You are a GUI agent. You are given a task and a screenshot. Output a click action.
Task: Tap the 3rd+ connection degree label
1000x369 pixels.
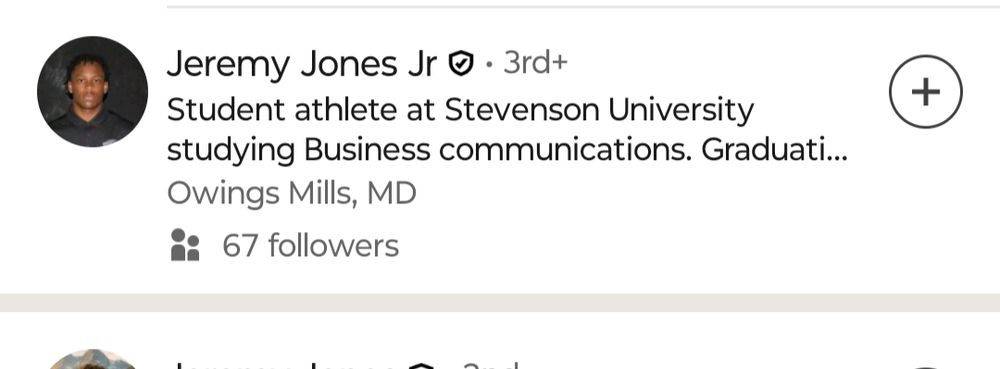535,62
